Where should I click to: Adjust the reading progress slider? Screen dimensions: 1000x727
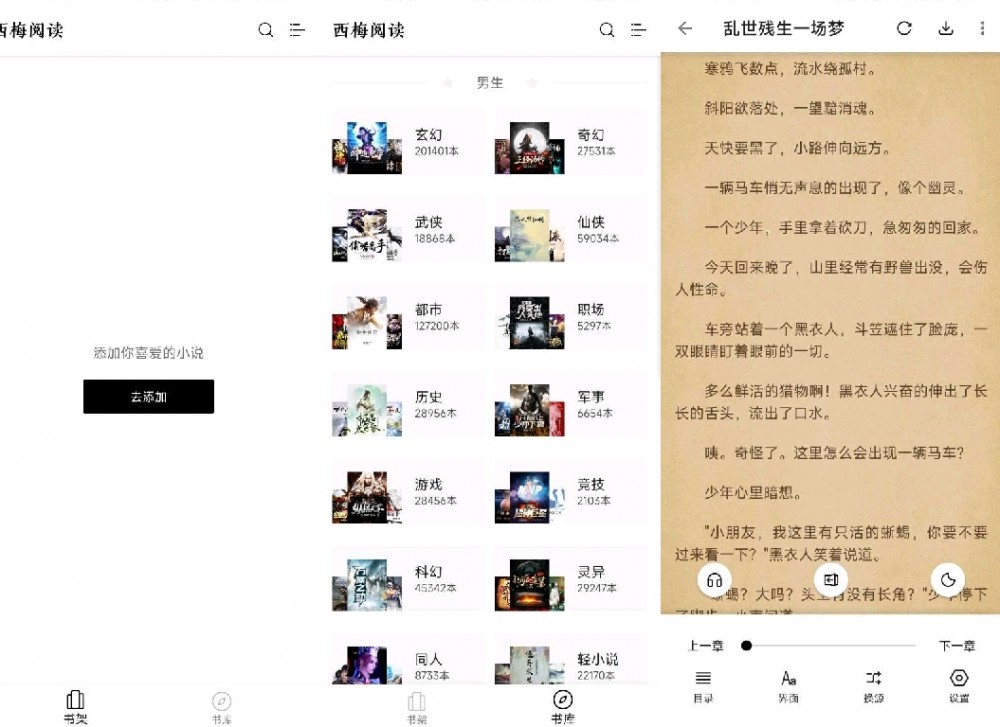point(746,645)
